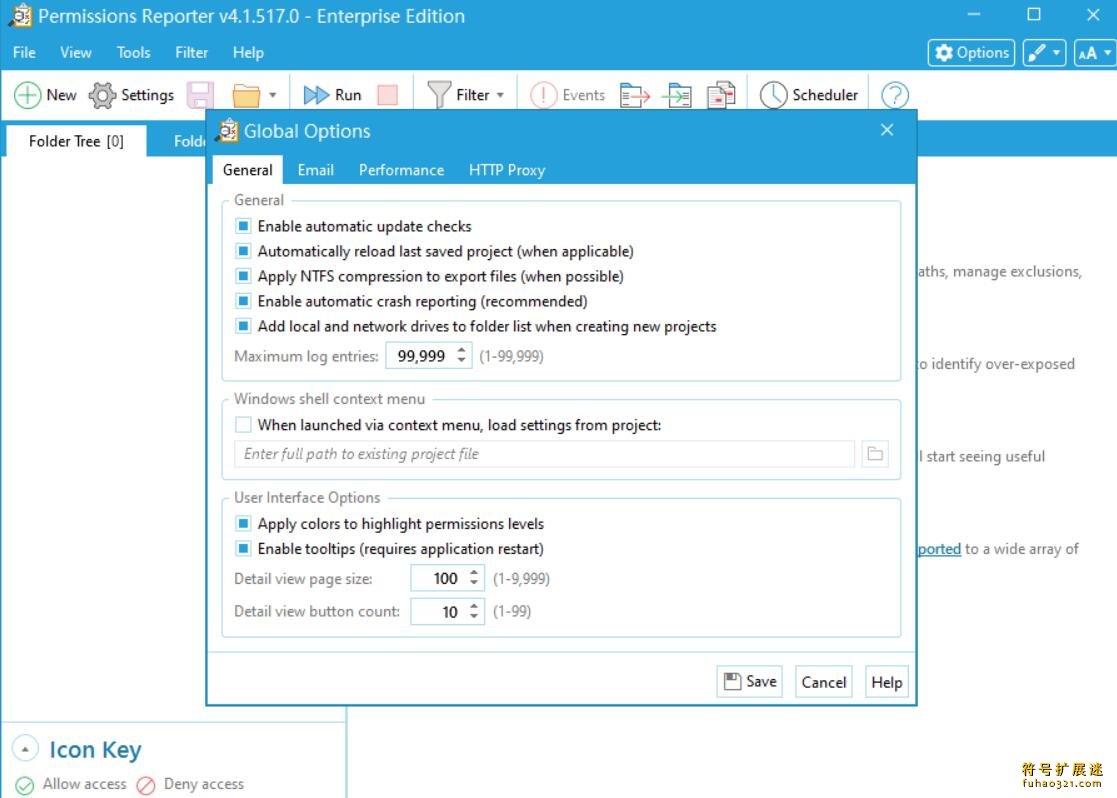Open the Tools menu
Viewport: 1117px width, 798px height.
133,53
